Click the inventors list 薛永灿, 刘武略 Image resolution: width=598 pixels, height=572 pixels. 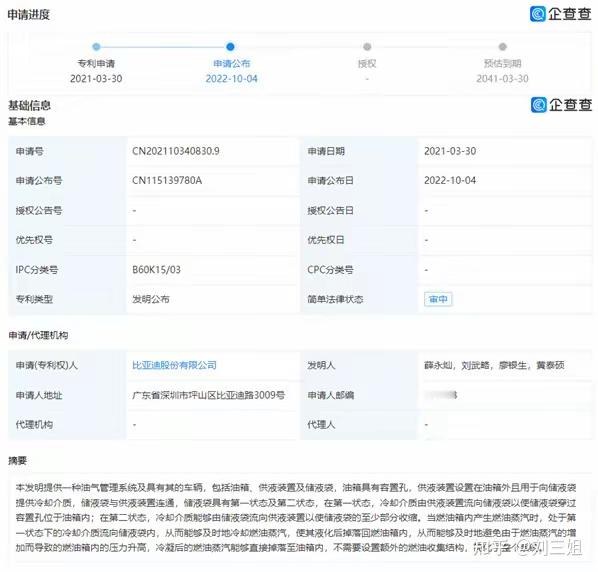(494, 365)
